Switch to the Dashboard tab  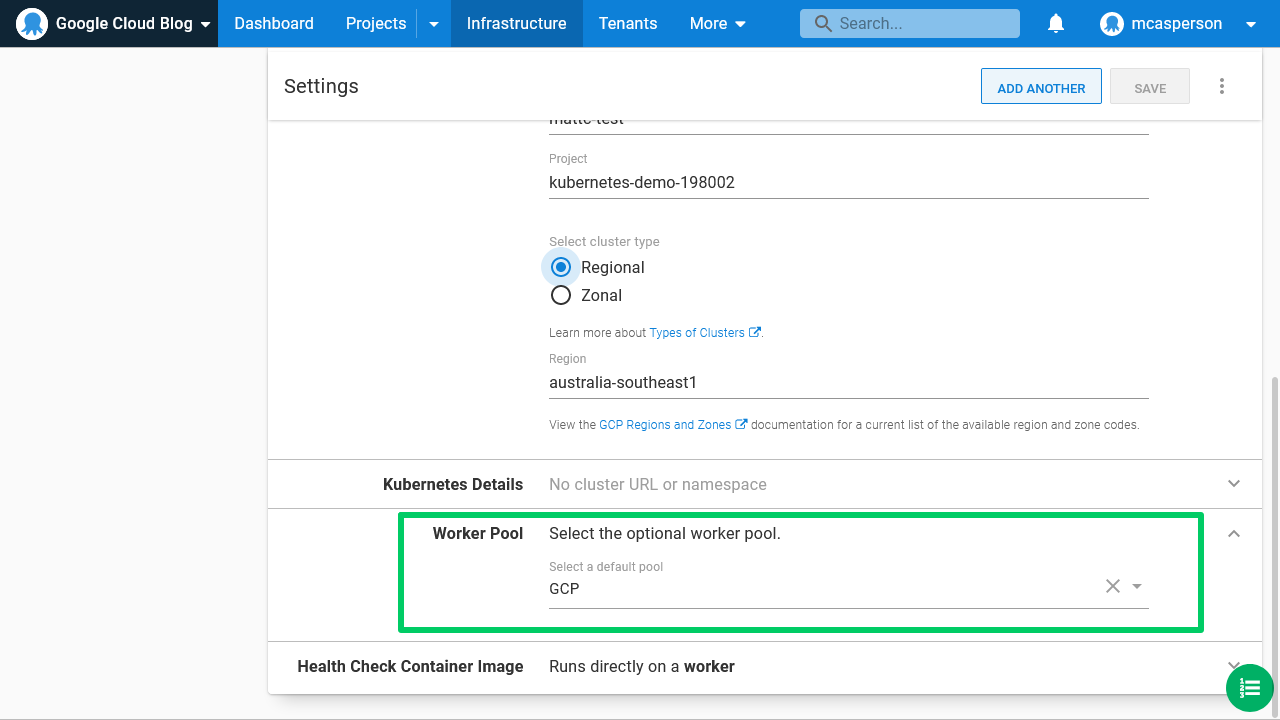[273, 23]
